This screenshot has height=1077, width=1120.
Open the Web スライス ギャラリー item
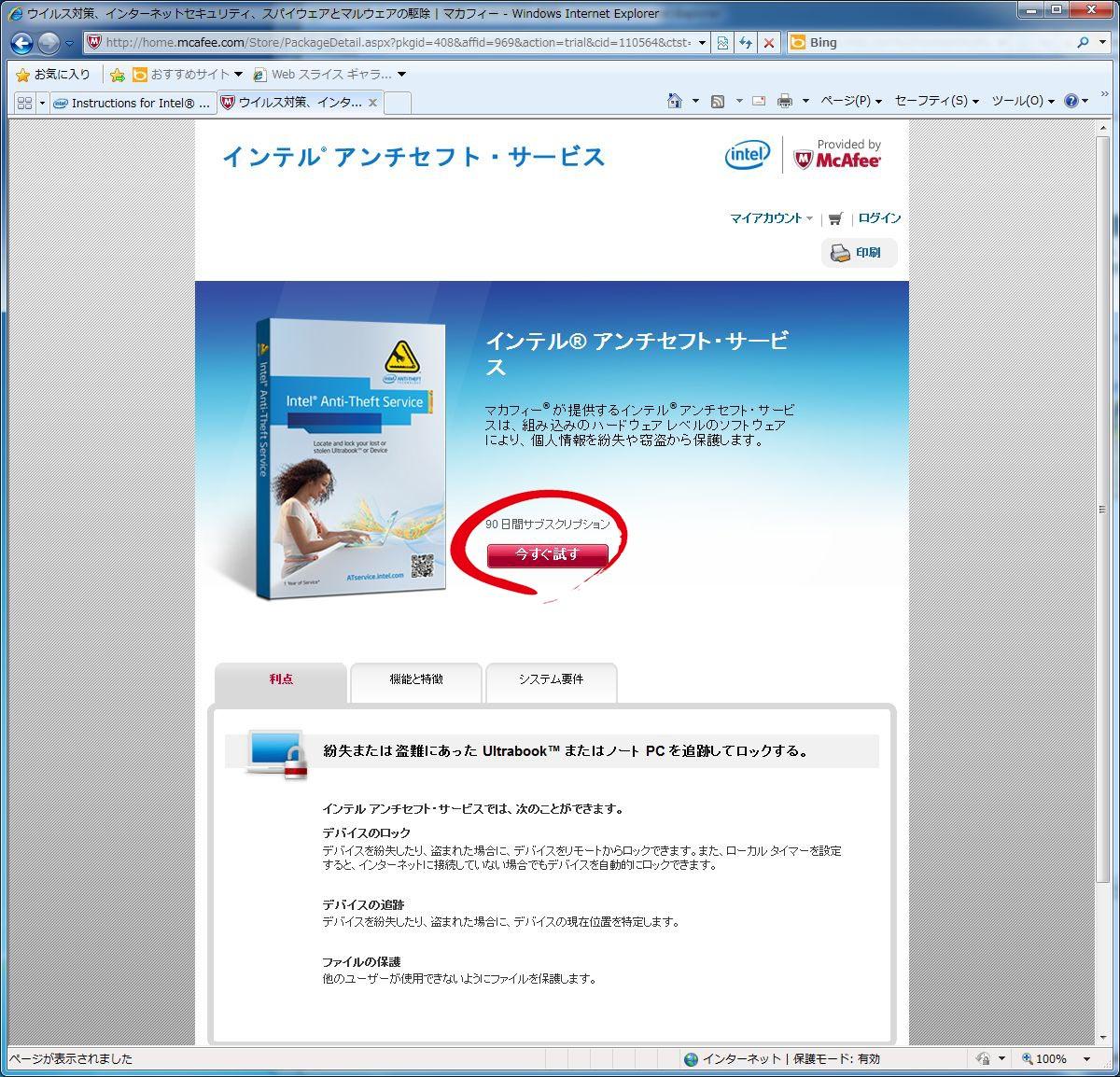coord(323,74)
